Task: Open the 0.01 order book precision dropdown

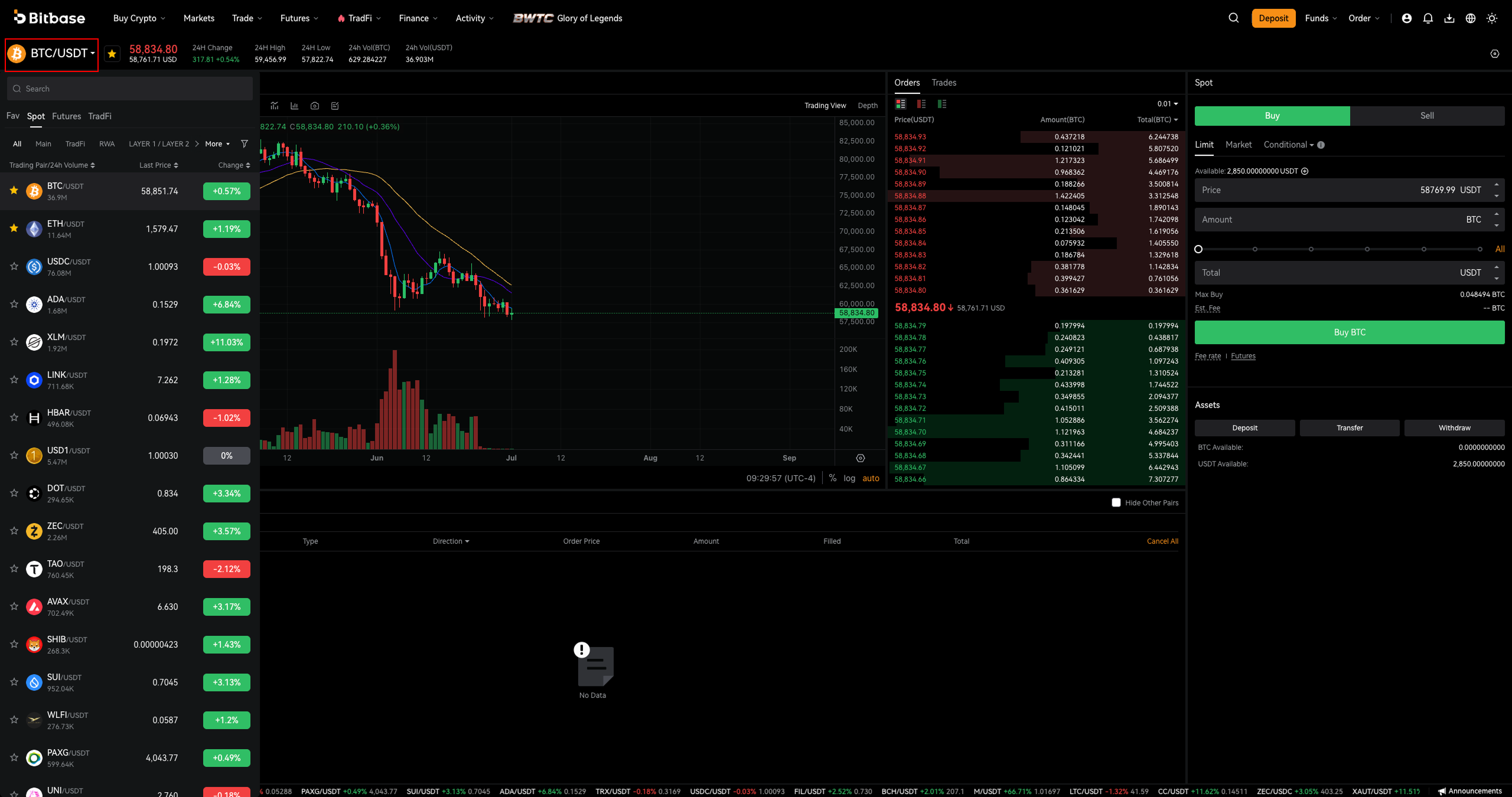Action: [1168, 104]
